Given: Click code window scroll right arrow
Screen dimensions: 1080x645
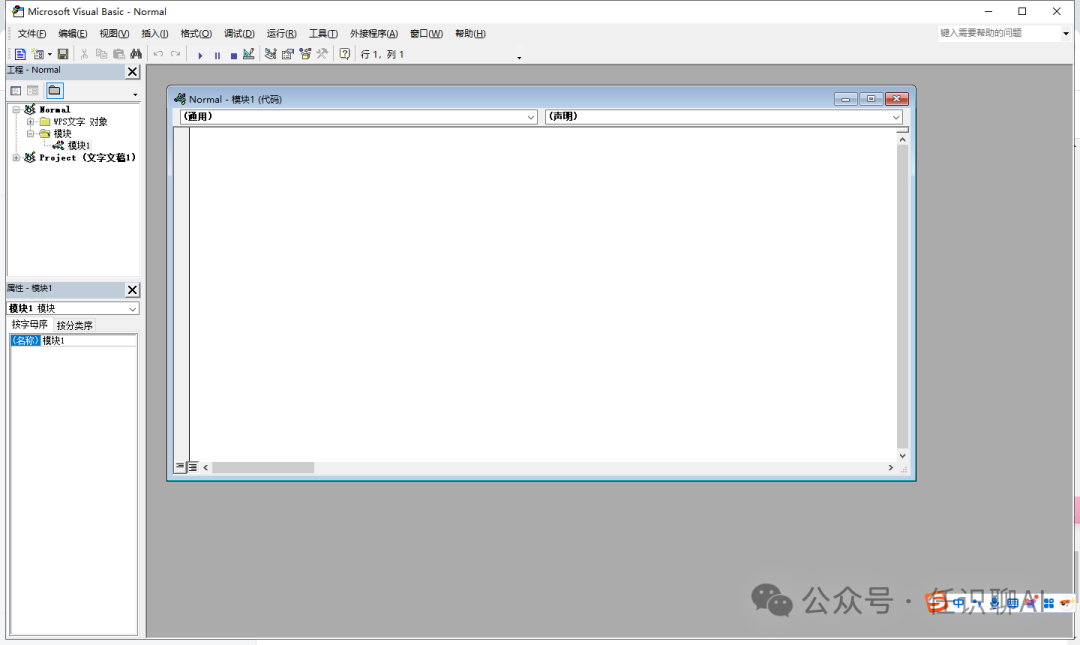Looking at the screenshot, I should tap(891, 468).
